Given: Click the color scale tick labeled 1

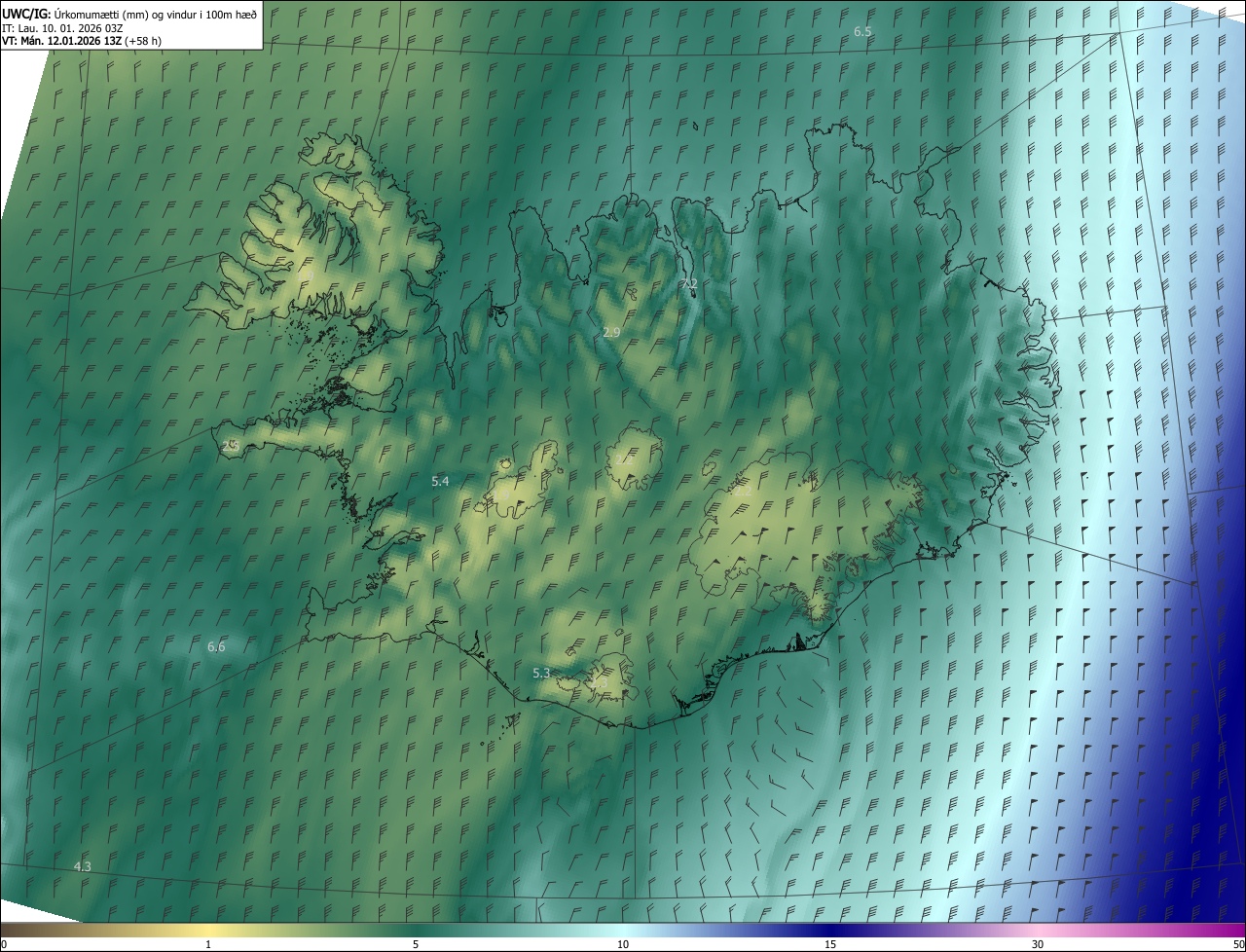Looking at the screenshot, I should (208, 944).
